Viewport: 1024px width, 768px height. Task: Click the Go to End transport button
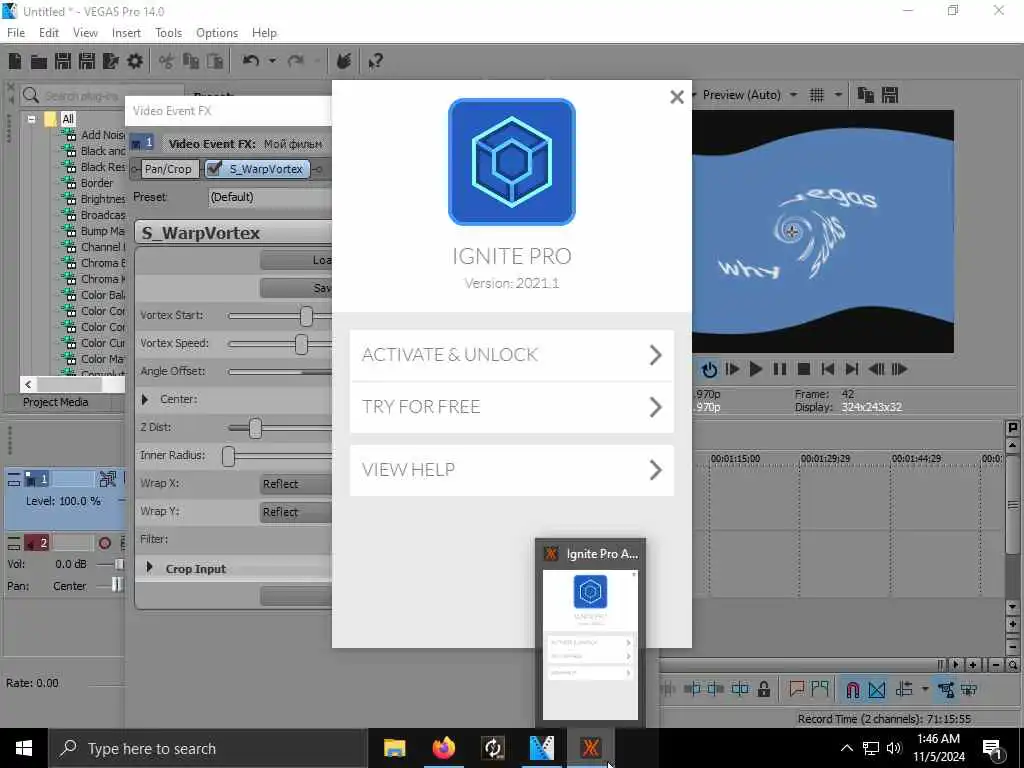(x=852, y=370)
